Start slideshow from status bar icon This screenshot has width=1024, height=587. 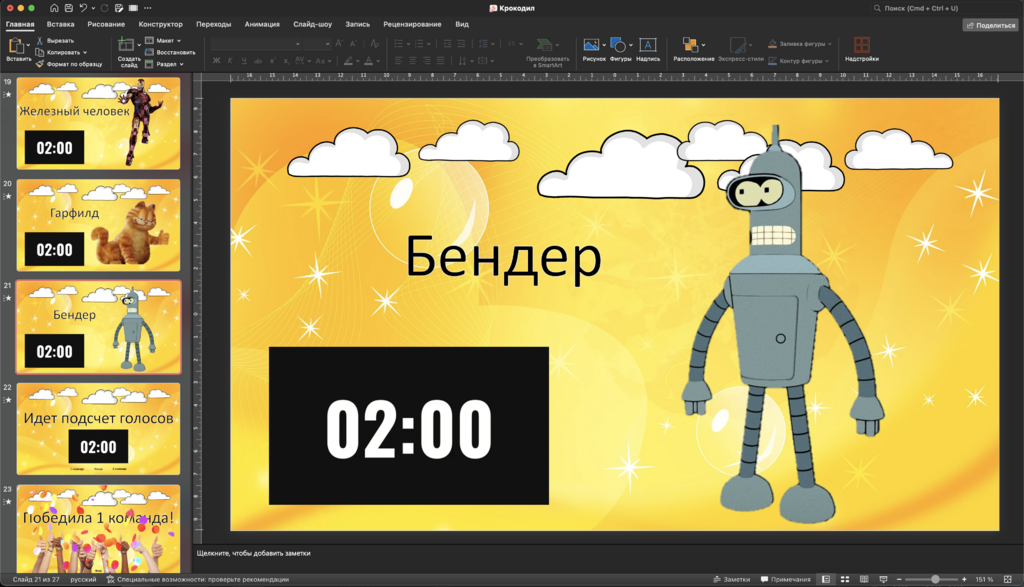click(x=884, y=579)
